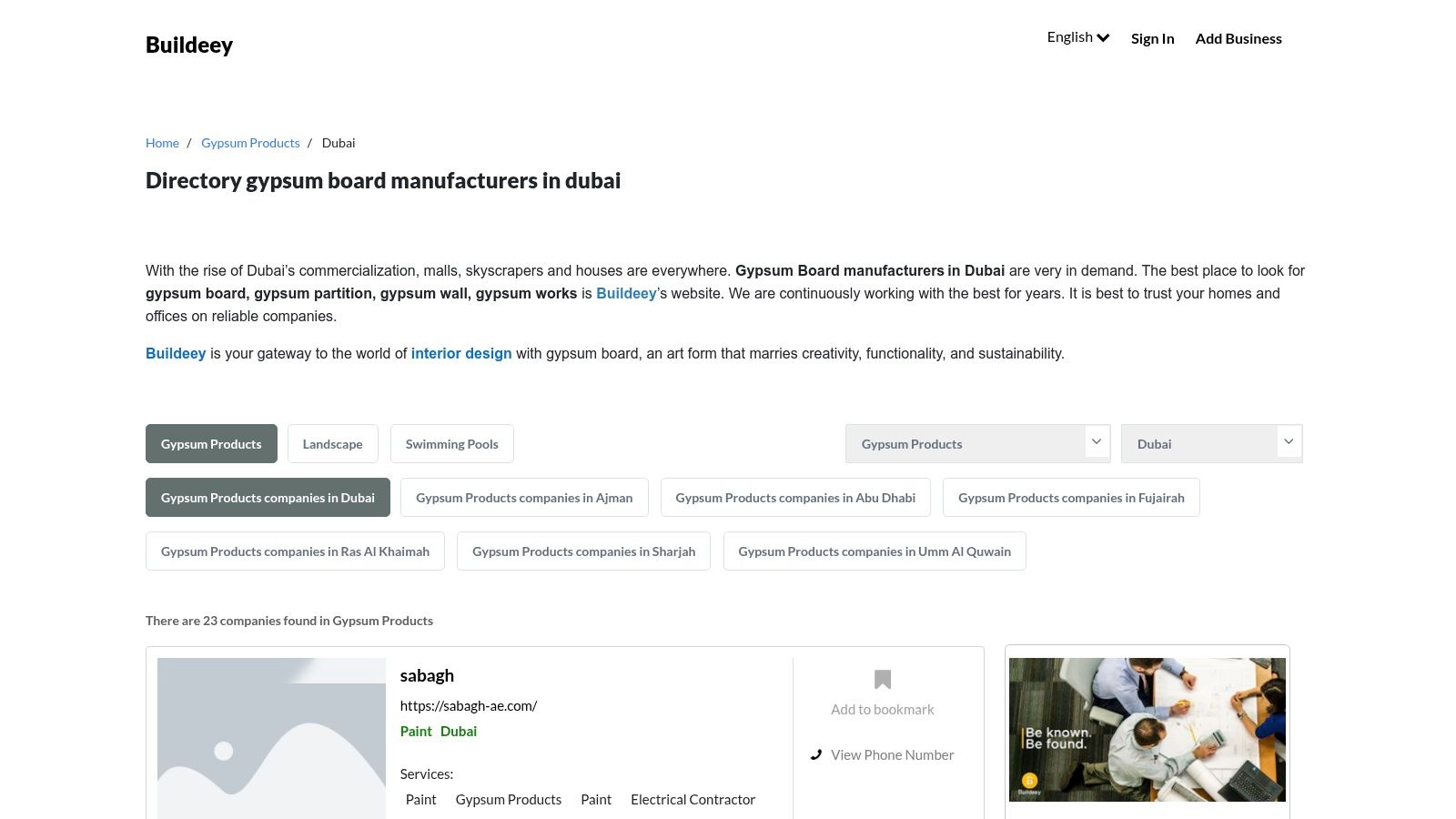Choose Gypsum Products companies in Sharjah
1456x819 pixels.
[583, 551]
